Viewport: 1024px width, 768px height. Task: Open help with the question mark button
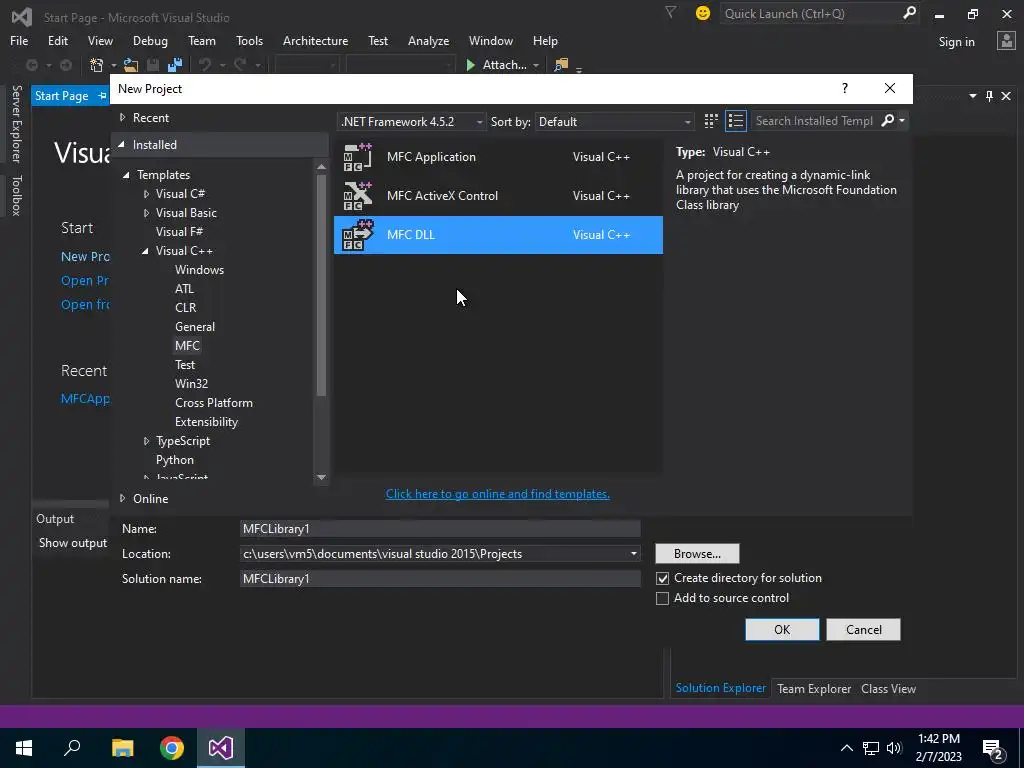[844, 88]
